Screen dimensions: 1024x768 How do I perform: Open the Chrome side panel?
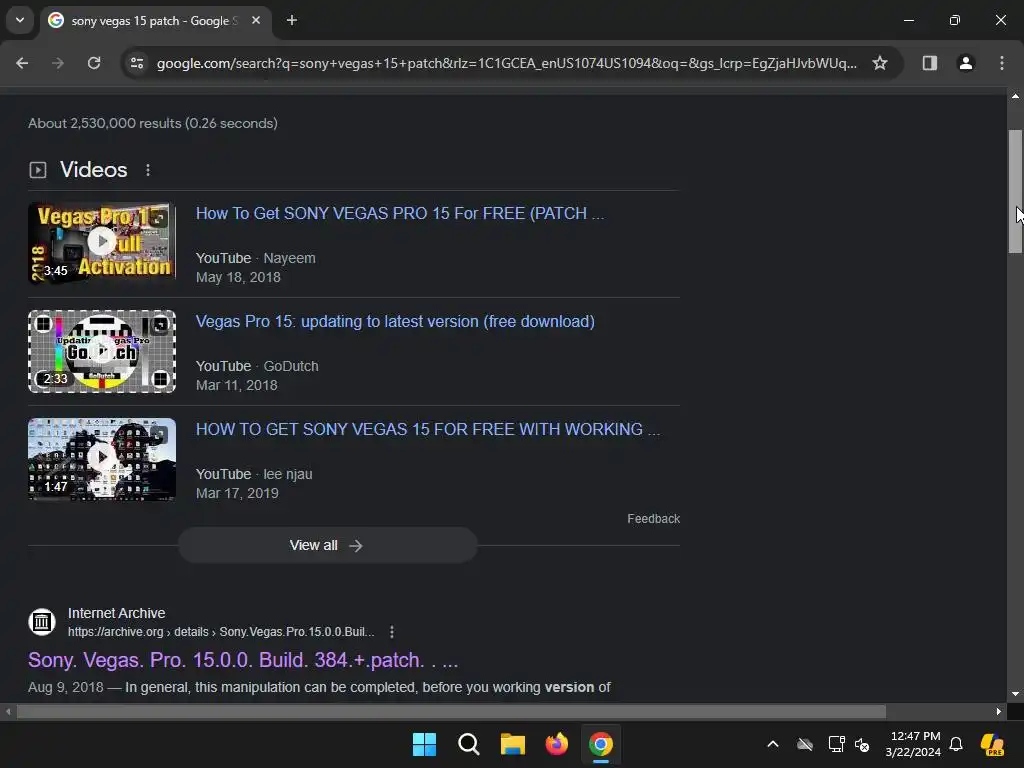click(x=930, y=63)
